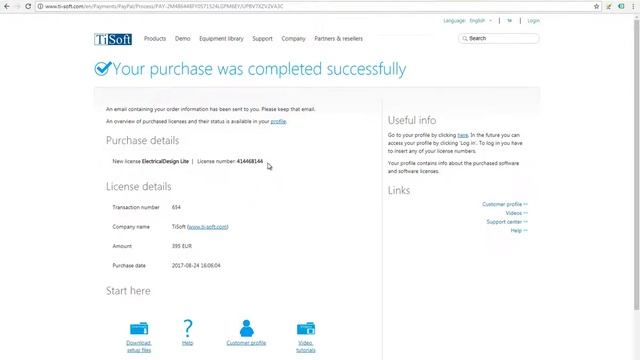The height and width of the screenshot is (360, 640).
Task: Click the purchase completed successfully heading
Action: [259, 69]
